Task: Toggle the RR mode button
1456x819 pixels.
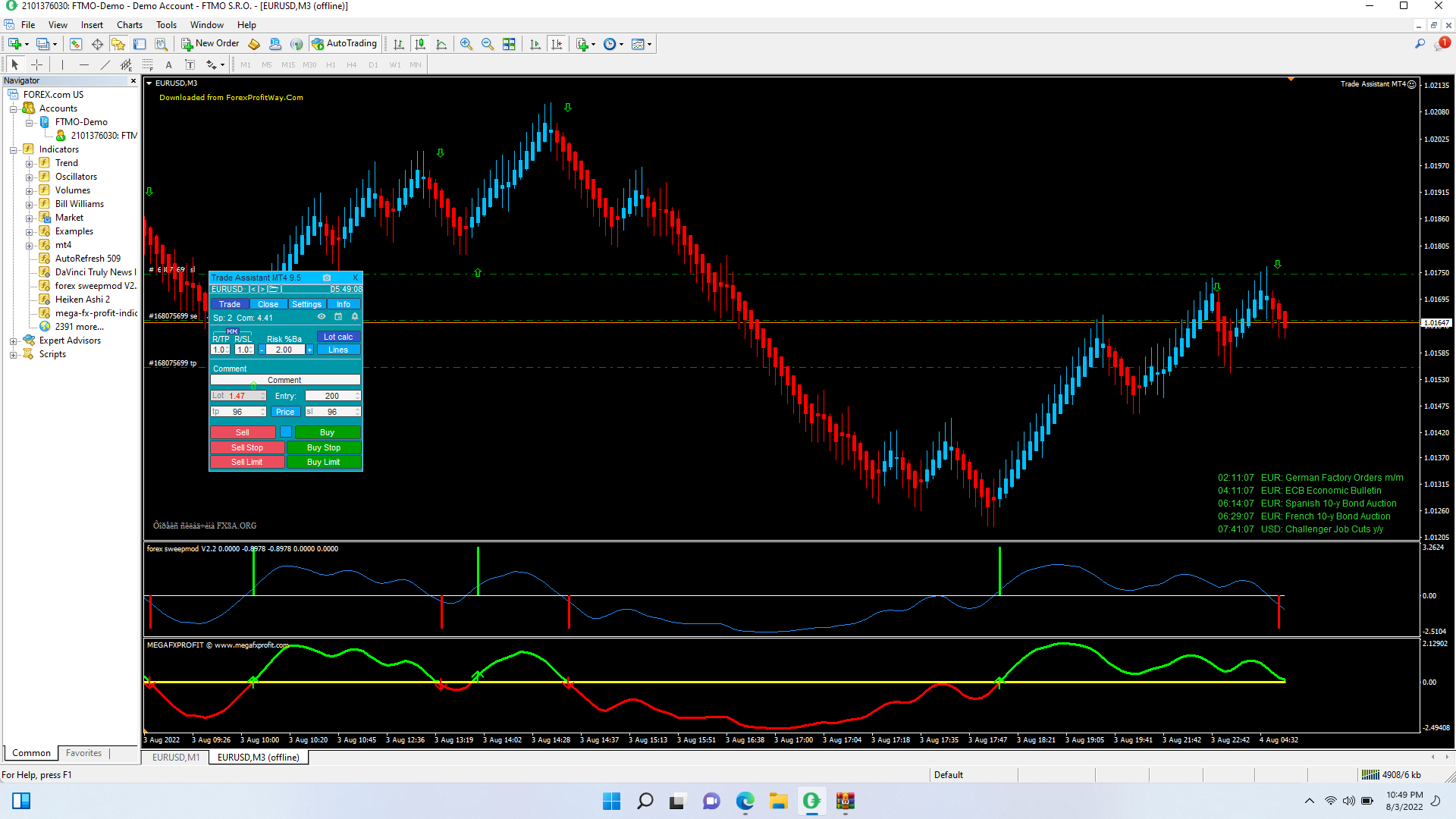Action: (x=232, y=331)
